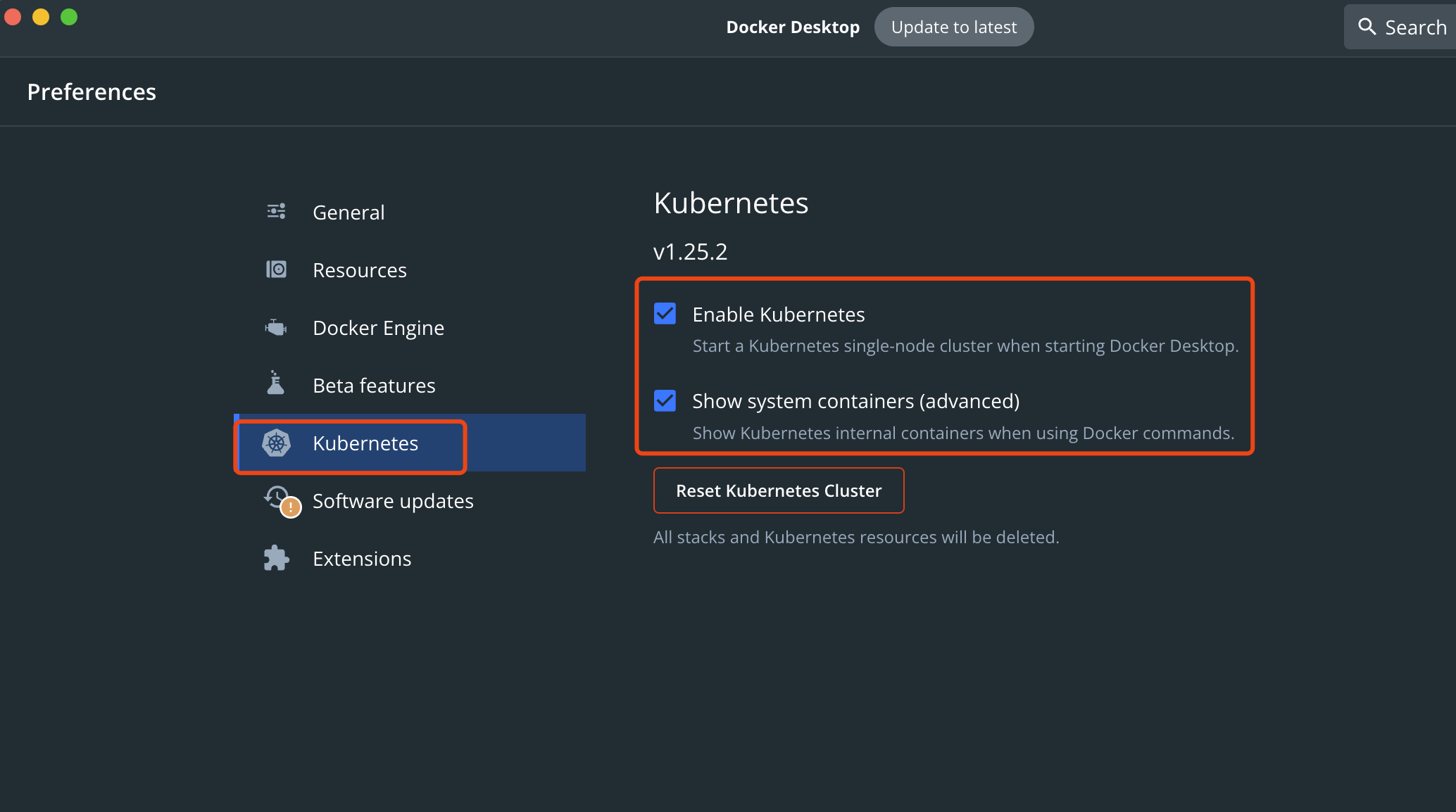Viewport: 1456px width, 812px height.
Task: Click into the Search field
Action: pos(1400,27)
